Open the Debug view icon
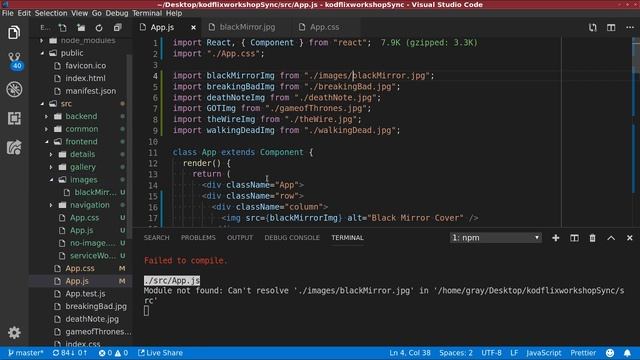The image size is (640, 360). (14, 89)
